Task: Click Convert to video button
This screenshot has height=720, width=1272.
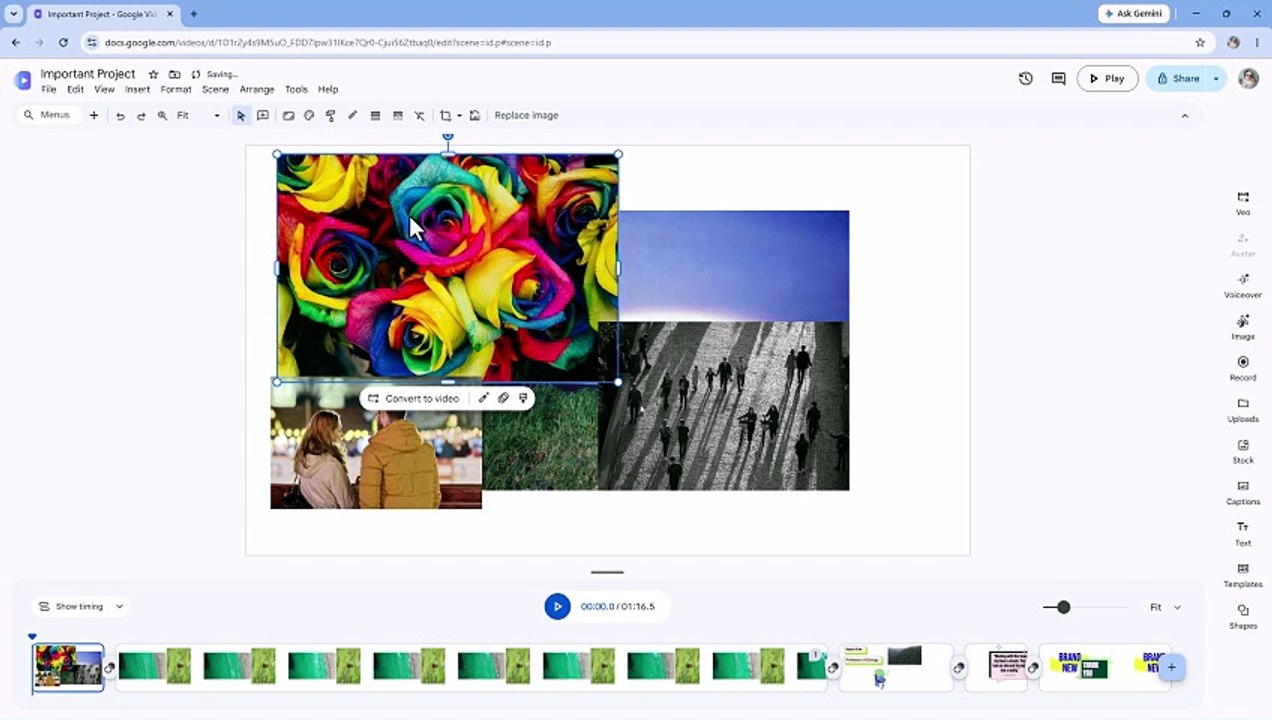Action: (413, 398)
